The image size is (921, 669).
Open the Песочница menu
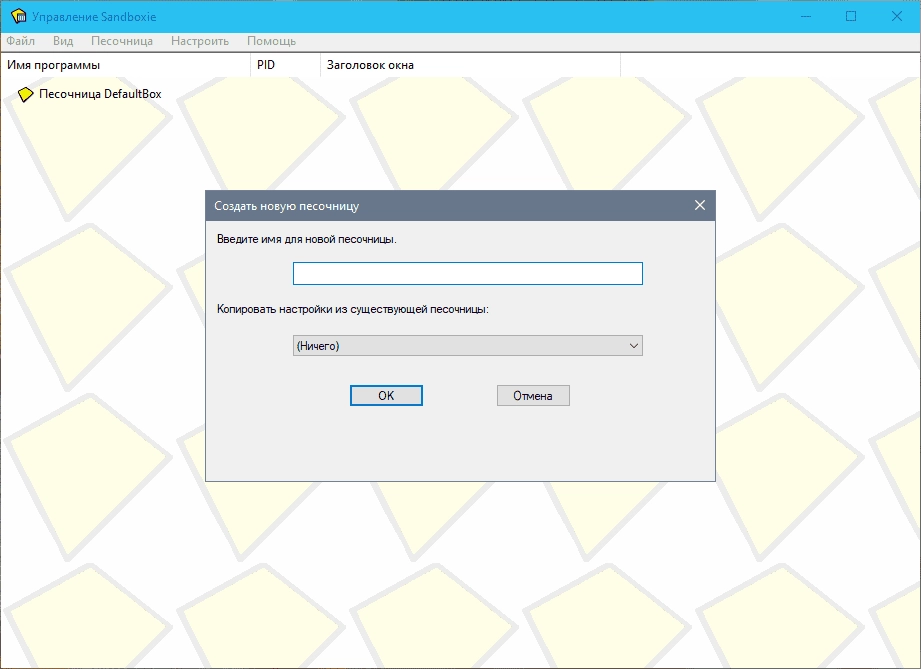tap(122, 41)
